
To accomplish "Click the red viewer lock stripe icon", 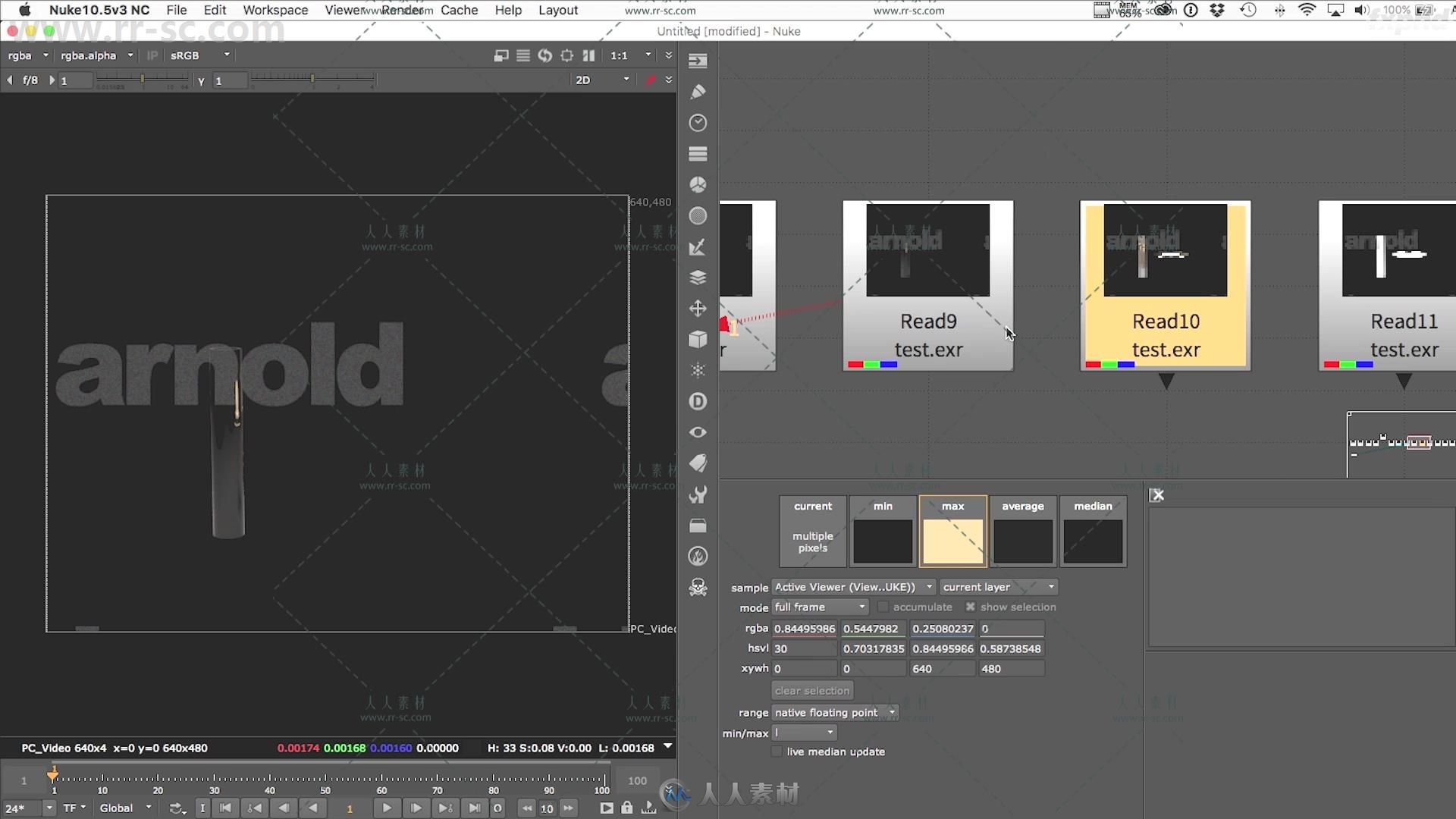I will pyautogui.click(x=650, y=80).
